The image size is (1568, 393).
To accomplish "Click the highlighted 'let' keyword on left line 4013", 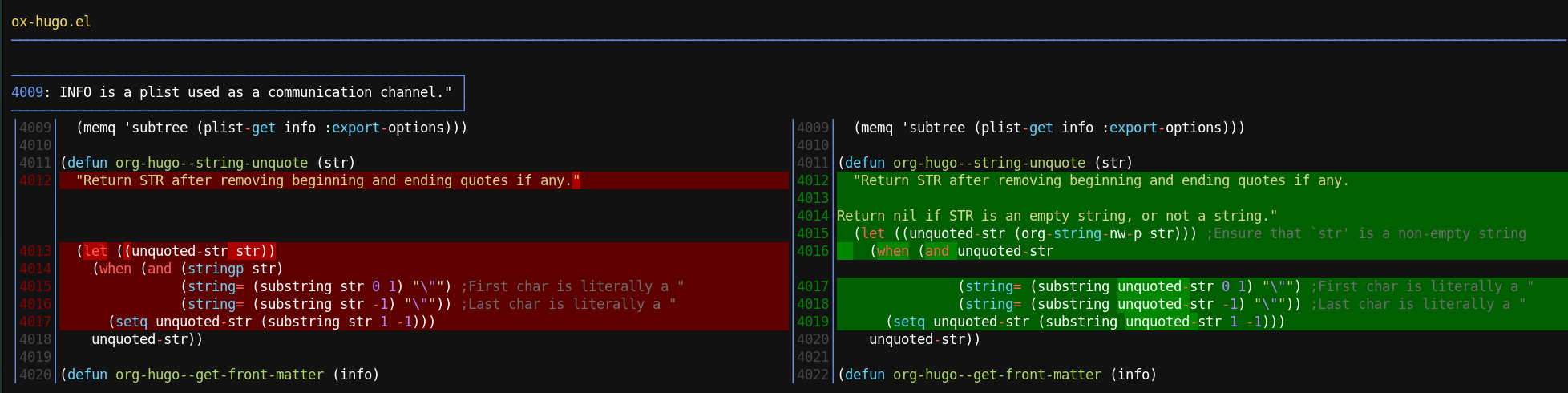I will tap(95, 251).
